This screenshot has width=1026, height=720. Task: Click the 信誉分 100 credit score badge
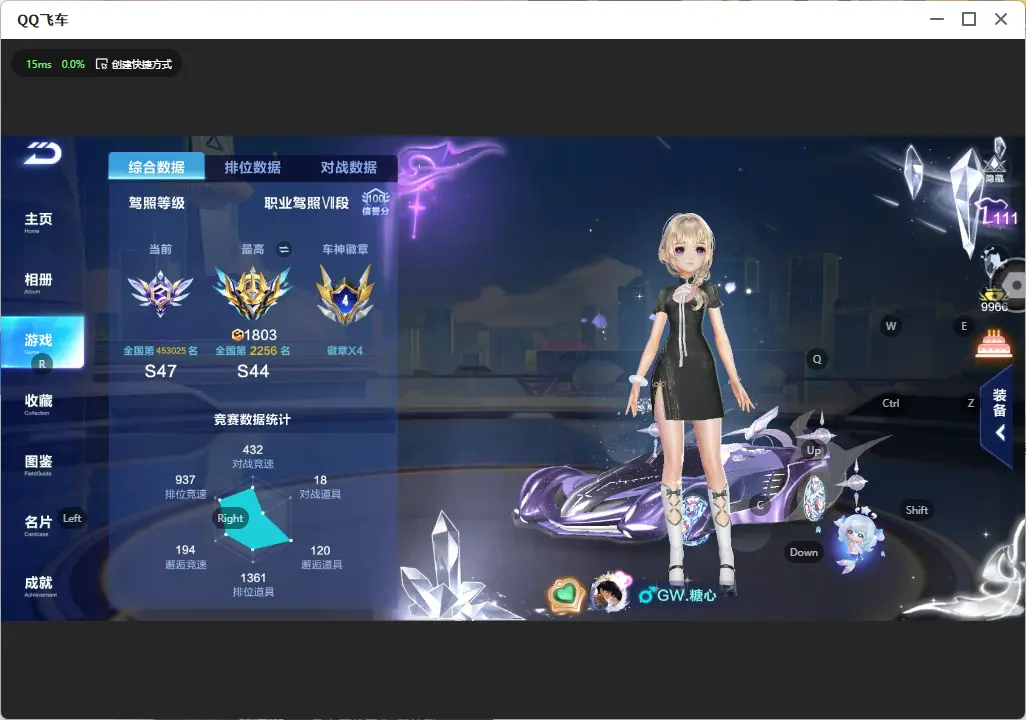tap(376, 202)
